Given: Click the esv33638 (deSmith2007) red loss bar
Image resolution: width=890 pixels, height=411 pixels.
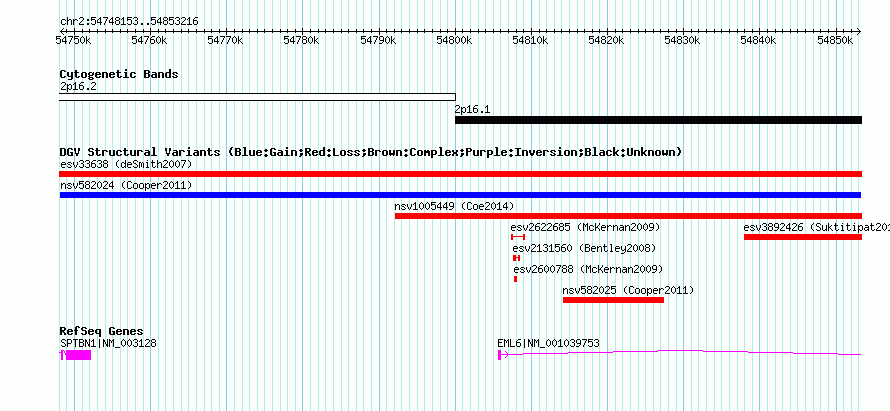Looking at the screenshot, I should (460, 174).
